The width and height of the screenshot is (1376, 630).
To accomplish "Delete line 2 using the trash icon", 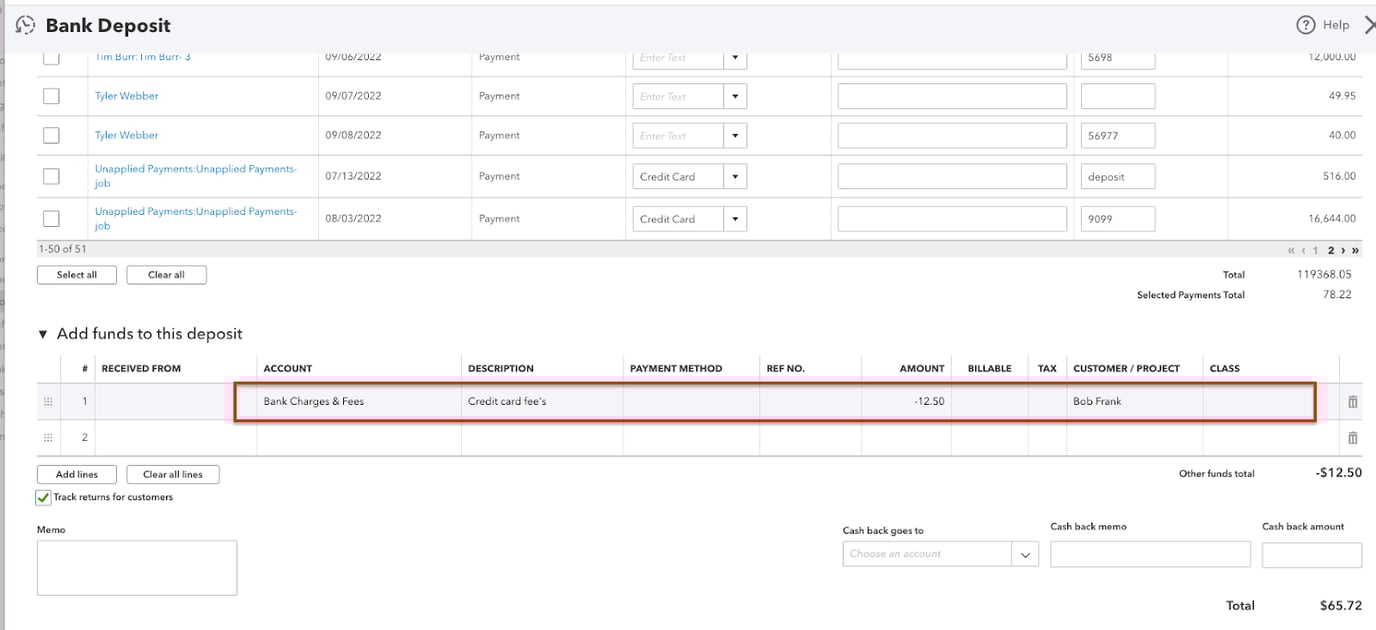I will 1352,437.
